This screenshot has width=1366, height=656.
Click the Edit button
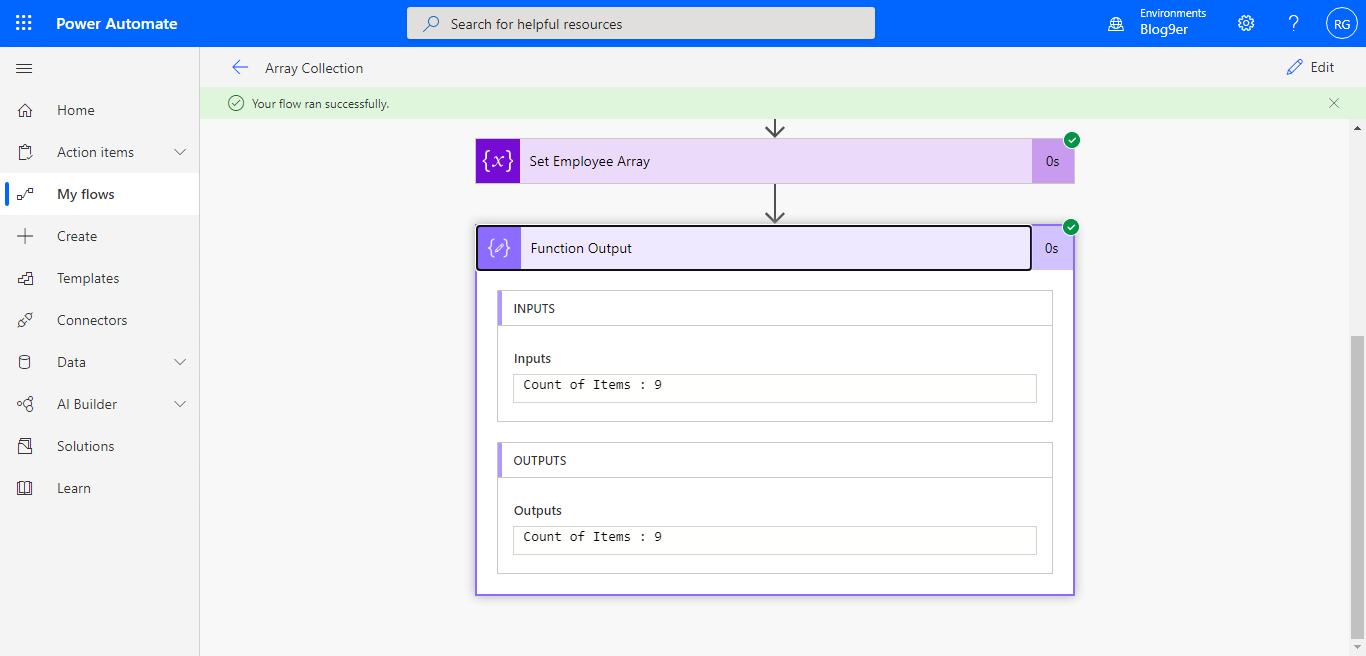point(1310,67)
